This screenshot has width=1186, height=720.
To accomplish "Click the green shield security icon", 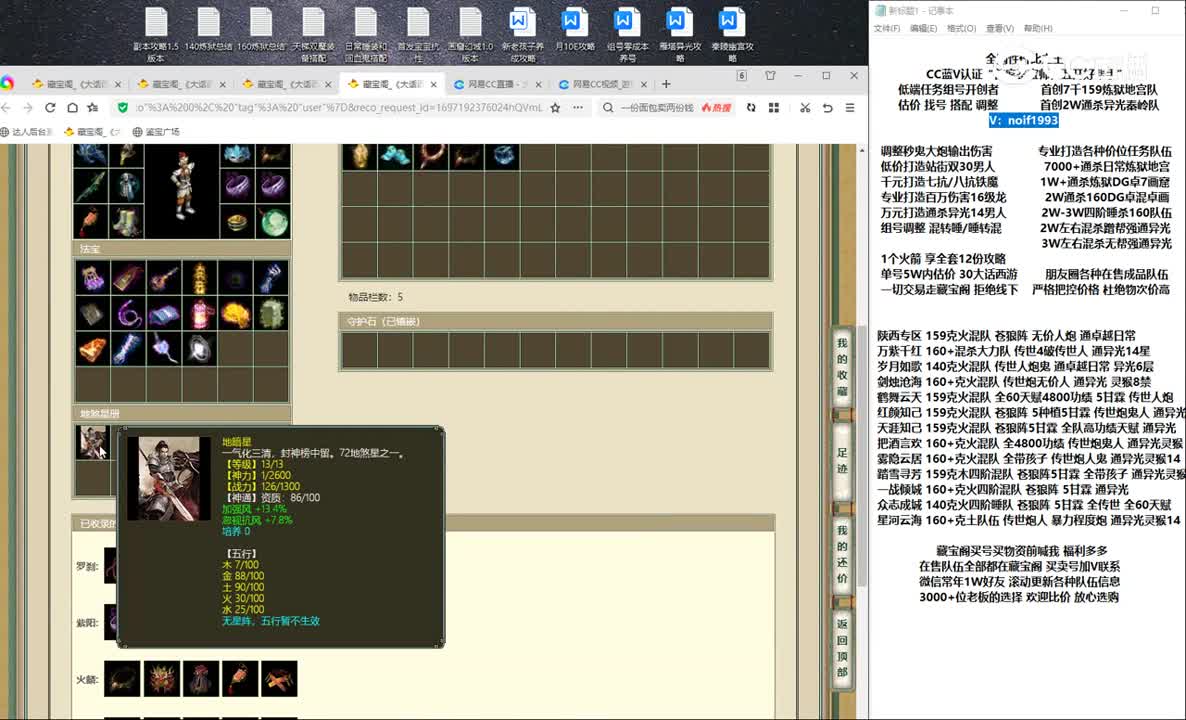I will pyautogui.click(x=123, y=108).
